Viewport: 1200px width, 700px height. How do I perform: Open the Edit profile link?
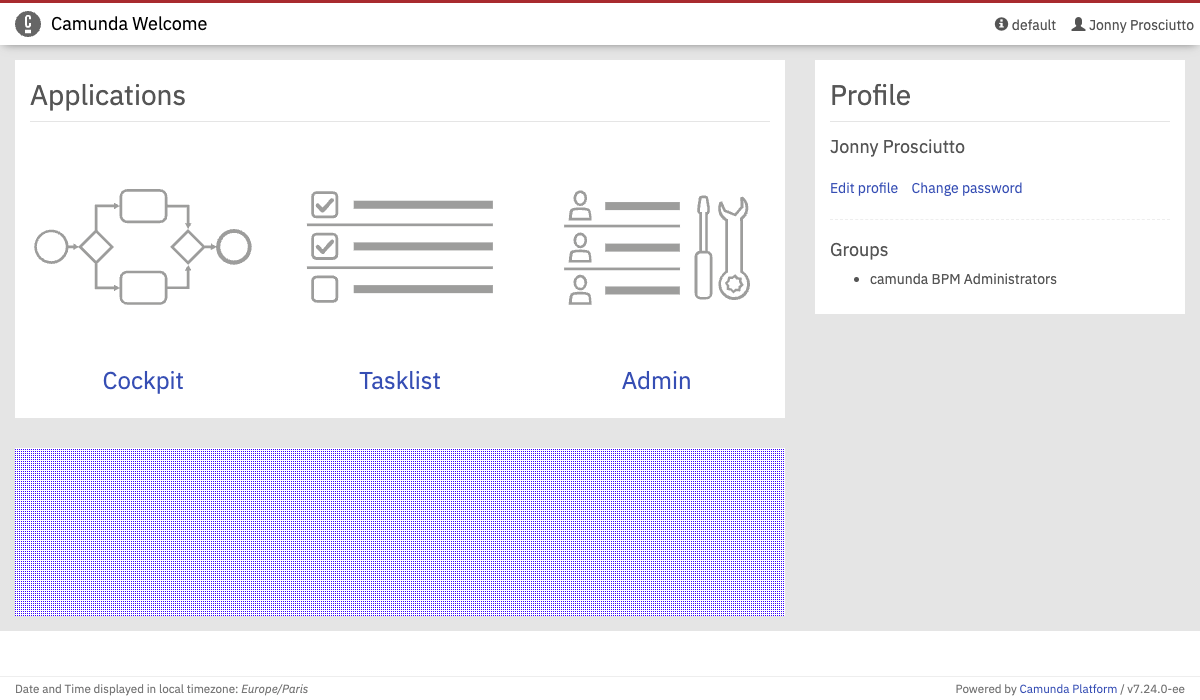point(864,188)
